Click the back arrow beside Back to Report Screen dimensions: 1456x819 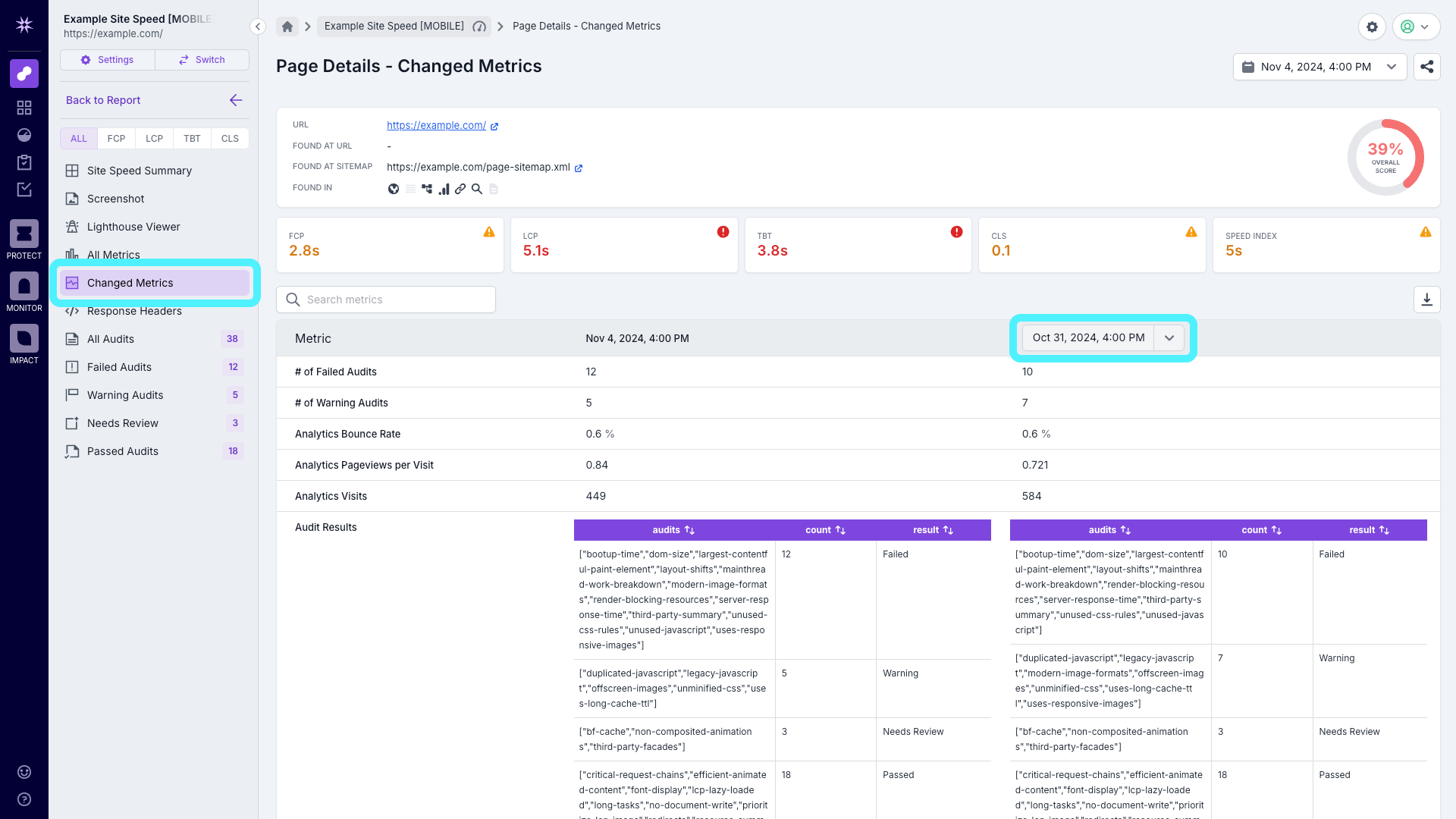click(236, 100)
